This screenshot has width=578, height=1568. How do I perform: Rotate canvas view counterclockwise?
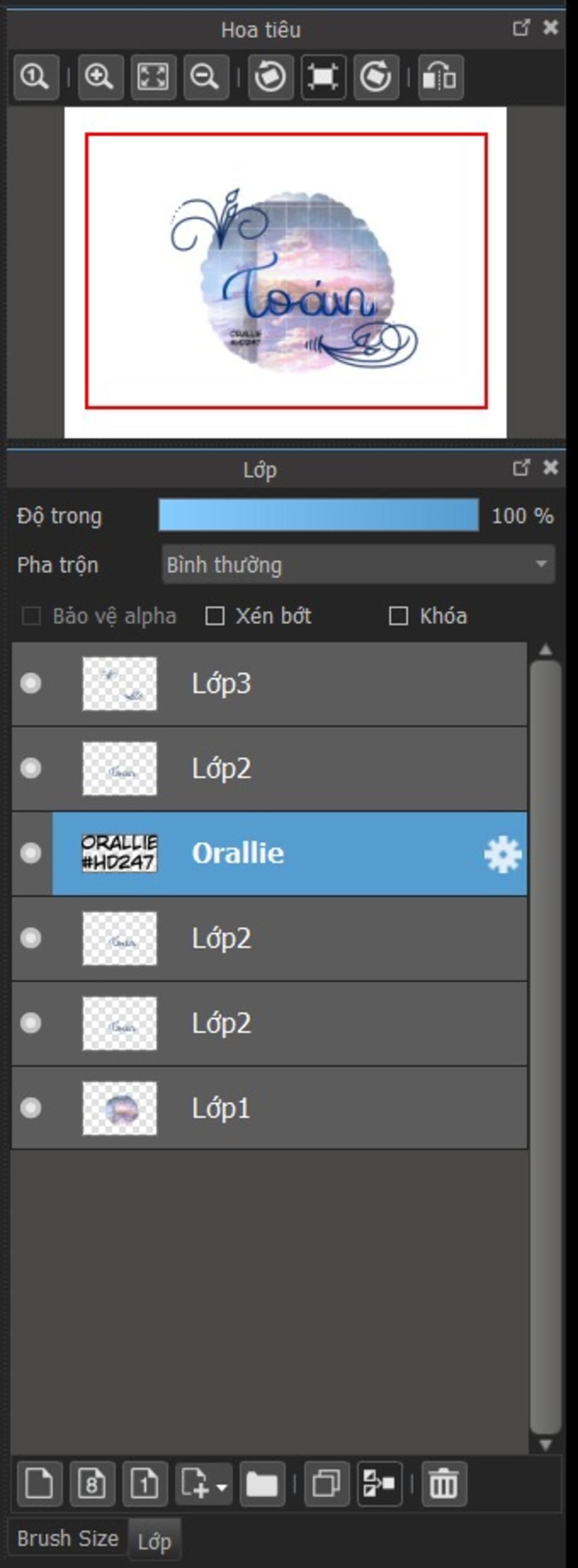click(270, 77)
